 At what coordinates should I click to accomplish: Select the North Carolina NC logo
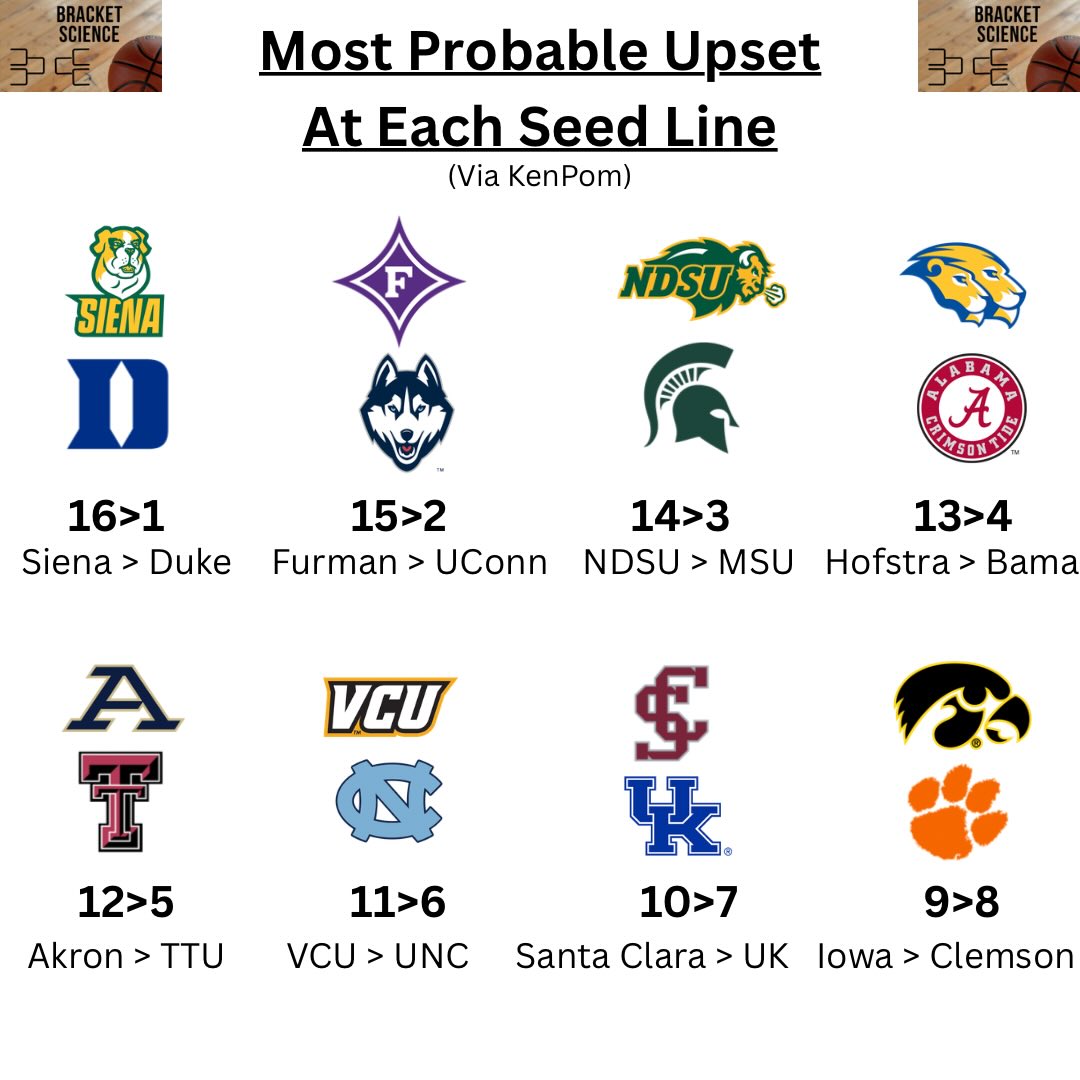pyautogui.click(x=388, y=800)
